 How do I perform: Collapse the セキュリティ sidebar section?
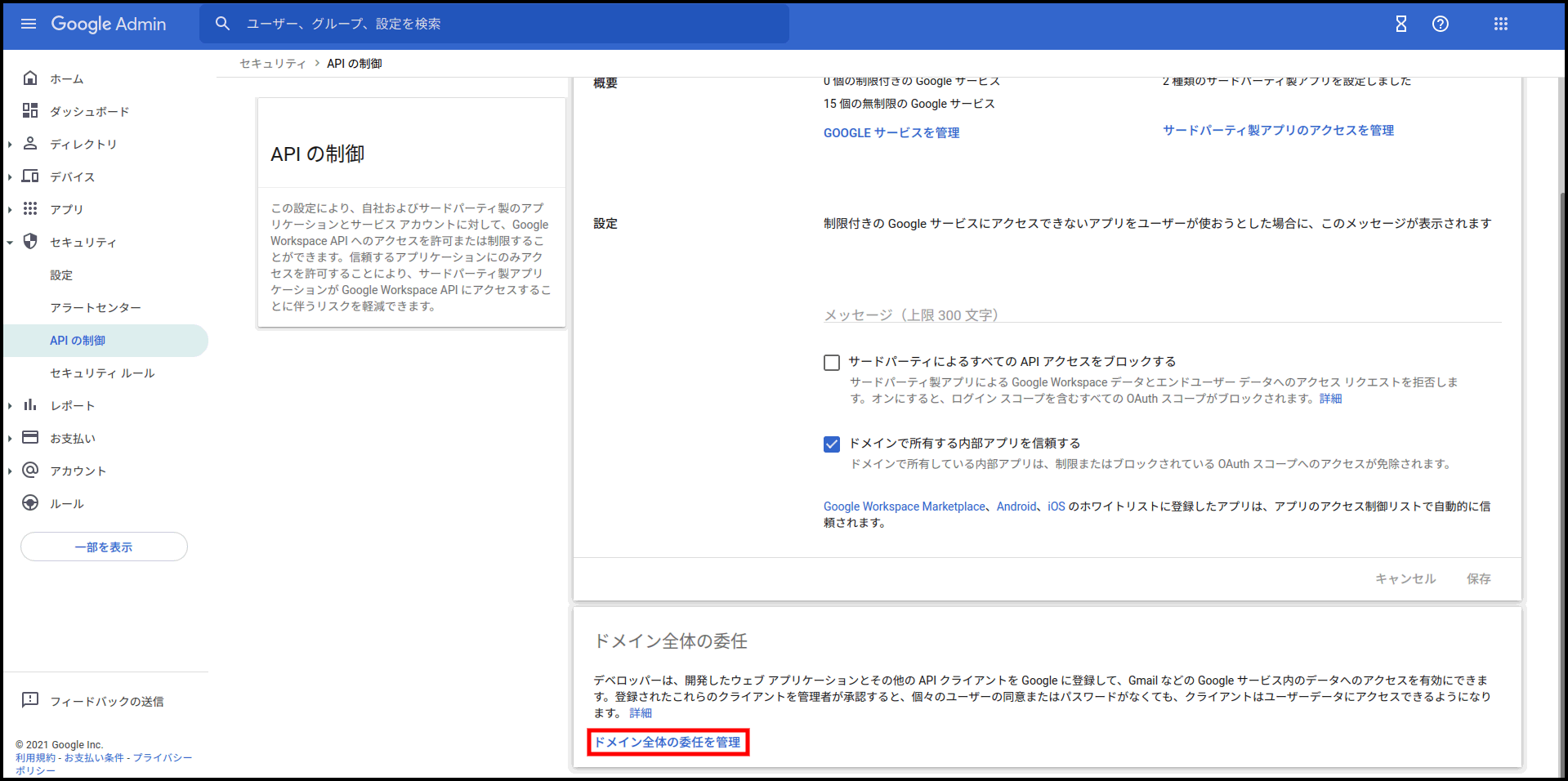tap(10, 243)
